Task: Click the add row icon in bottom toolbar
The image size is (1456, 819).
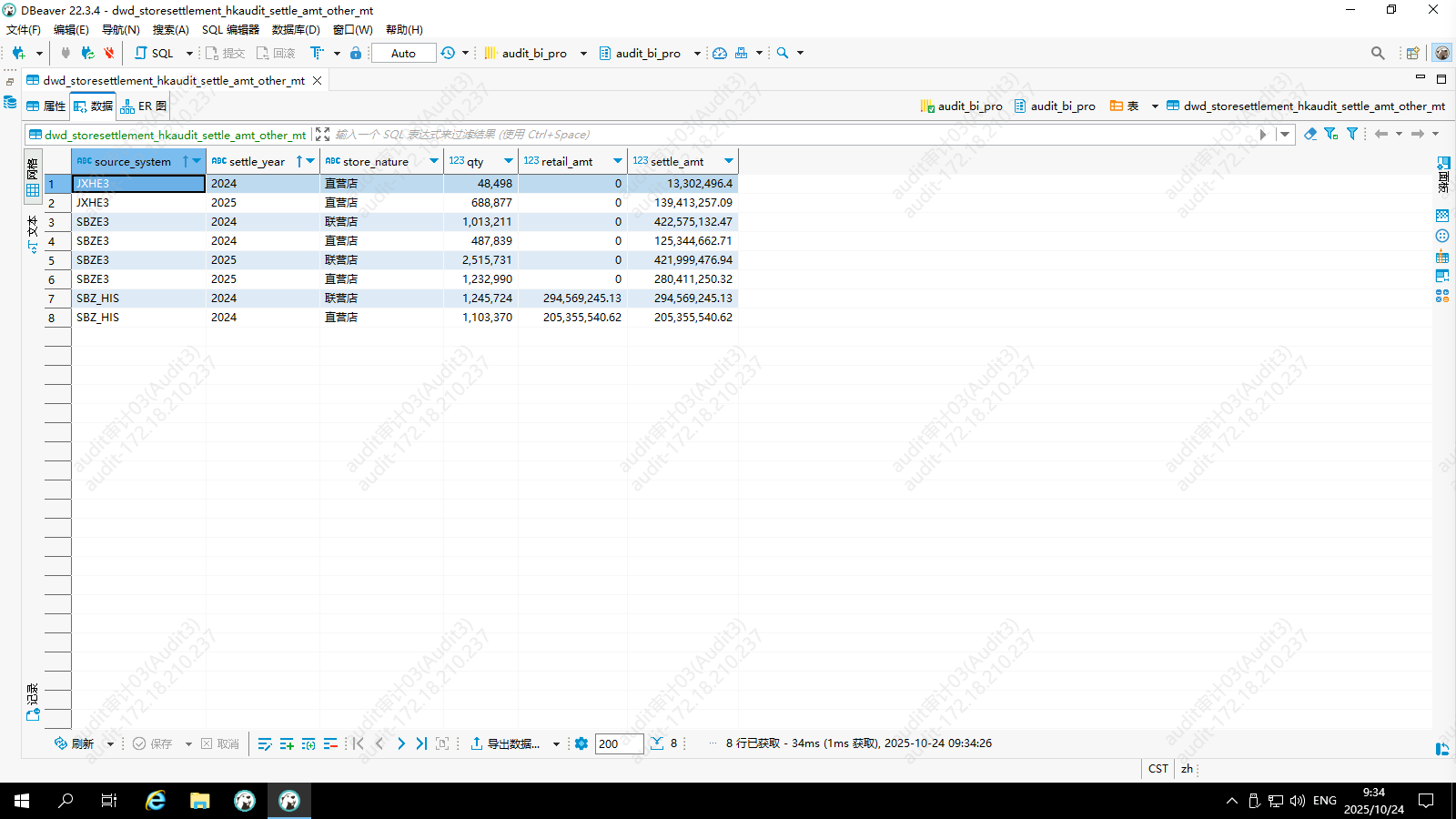Action: (287, 743)
